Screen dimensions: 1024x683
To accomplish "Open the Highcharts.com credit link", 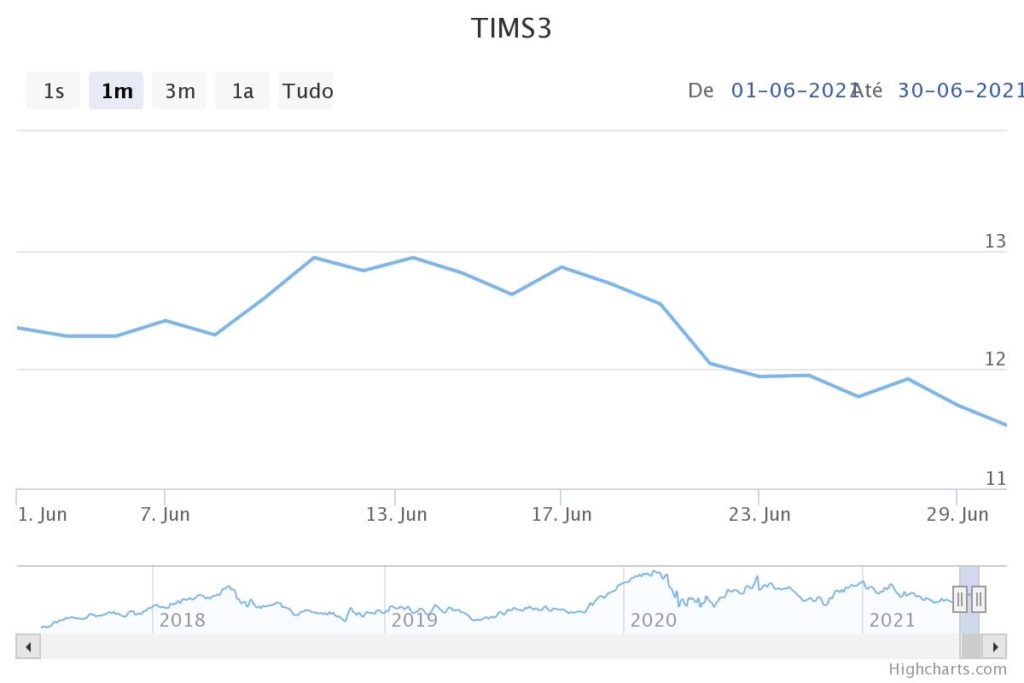I will [947, 670].
